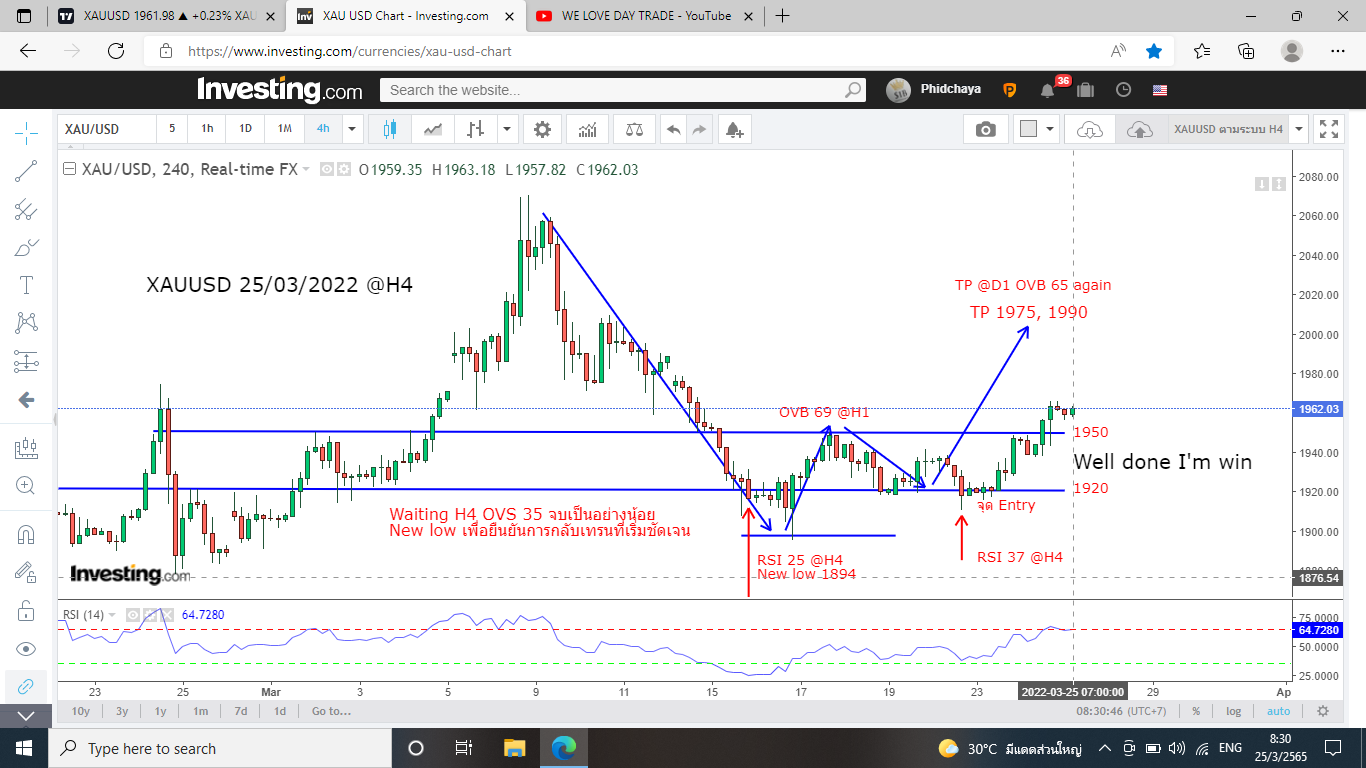The height and width of the screenshot is (768, 1366).
Task: Open the Investing.com logo homepage link
Action: click(280, 90)
